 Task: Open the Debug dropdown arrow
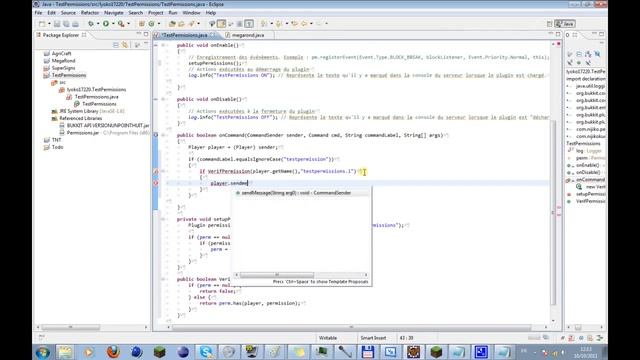point(98,24)
